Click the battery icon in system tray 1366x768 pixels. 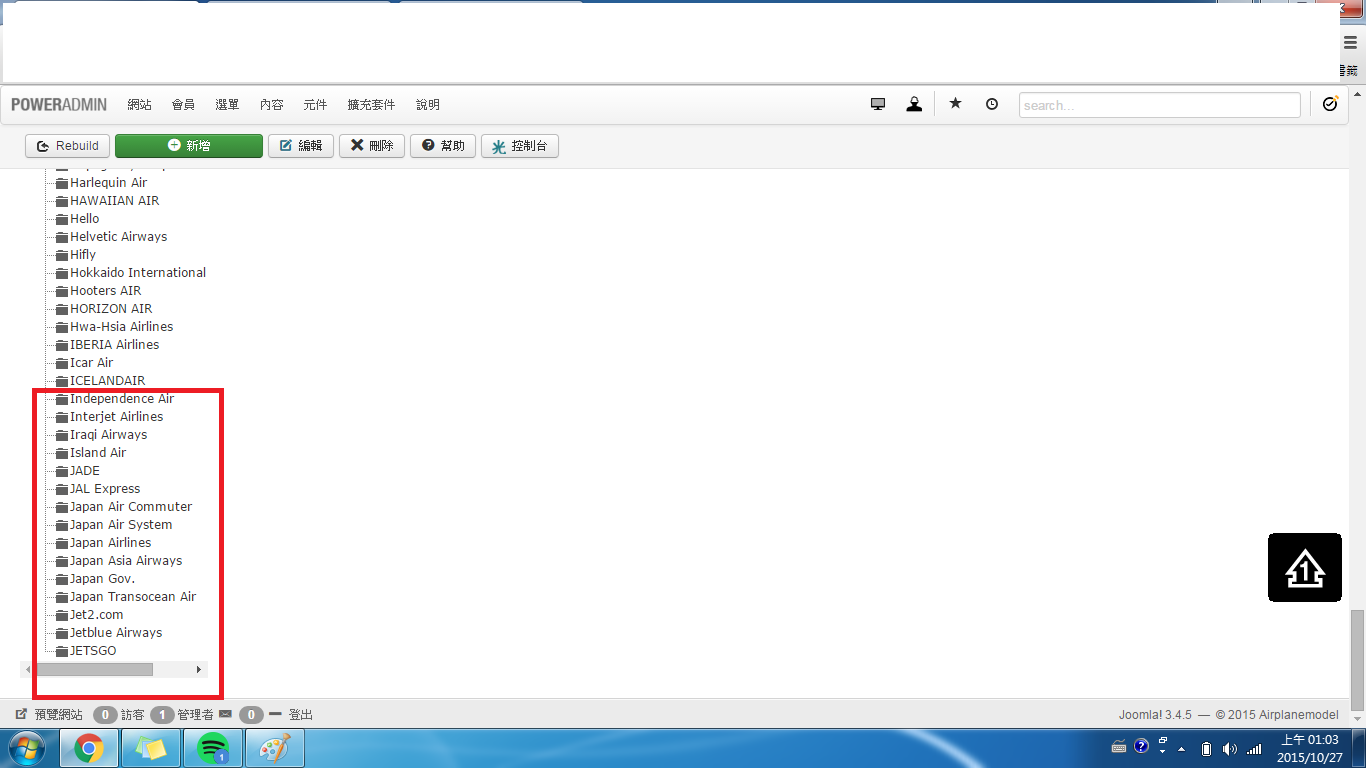(1206, 748)
